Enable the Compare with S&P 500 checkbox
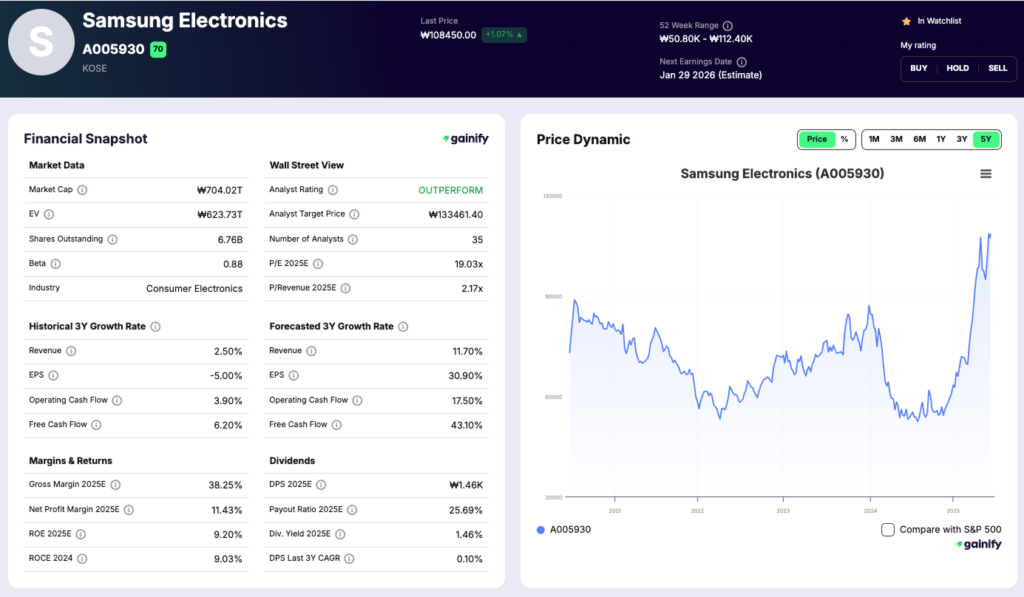The height and width of the screenshot is (597, 1024). coord(887,530)
